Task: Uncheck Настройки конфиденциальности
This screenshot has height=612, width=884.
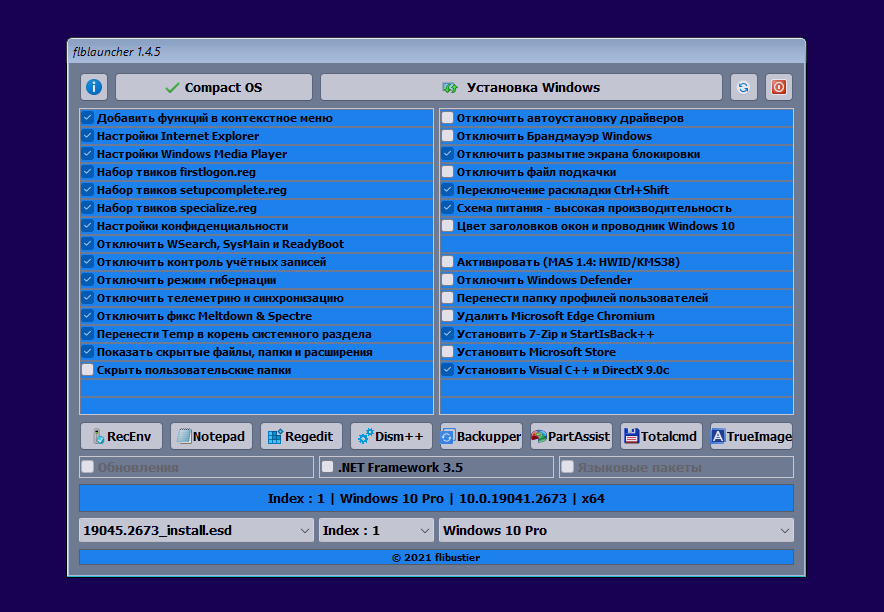Action: point(87,226)
